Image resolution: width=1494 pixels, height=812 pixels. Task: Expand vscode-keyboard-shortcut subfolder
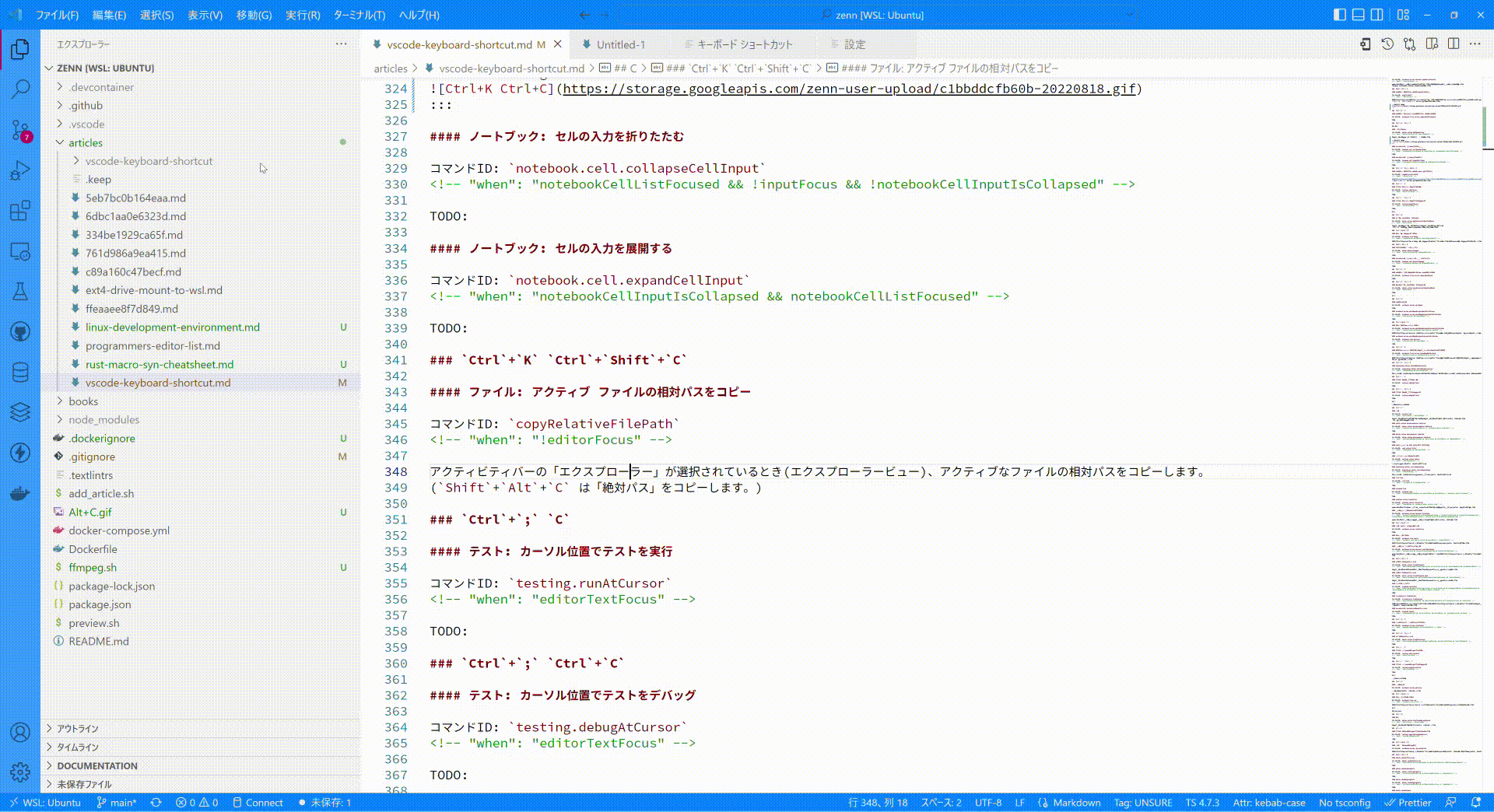(x=201, y=161)
